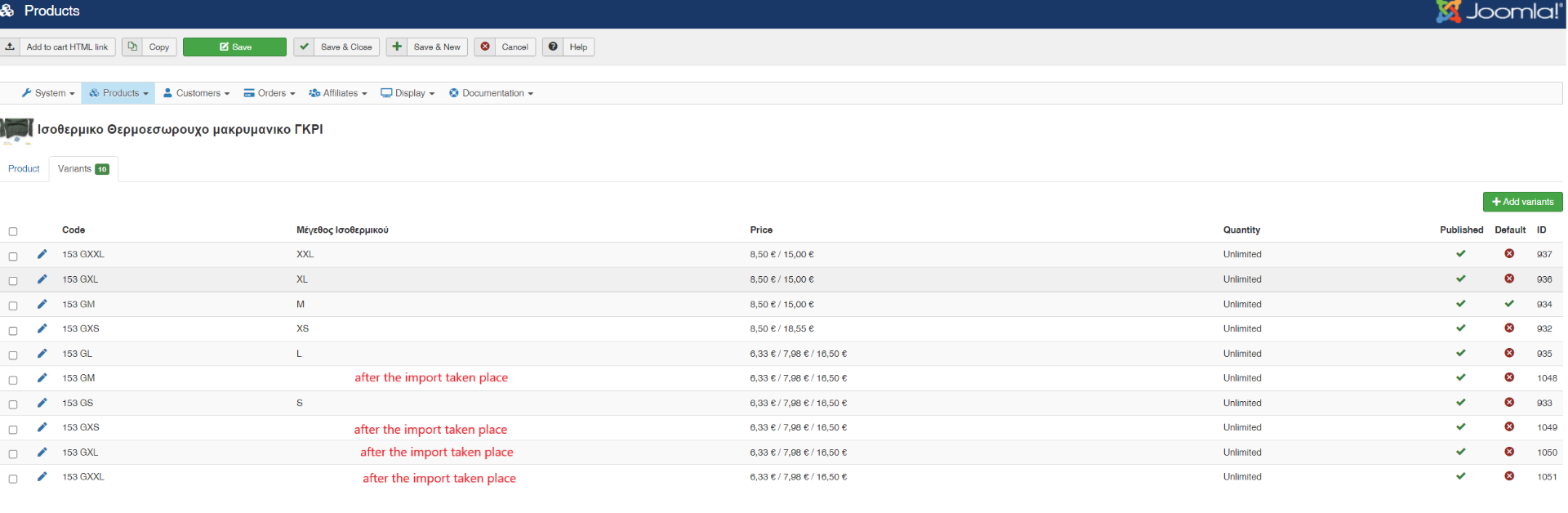The image size is (1568, 513).
Task: Set variant ID 937 as default
Action: click(x=1509, y=254)
